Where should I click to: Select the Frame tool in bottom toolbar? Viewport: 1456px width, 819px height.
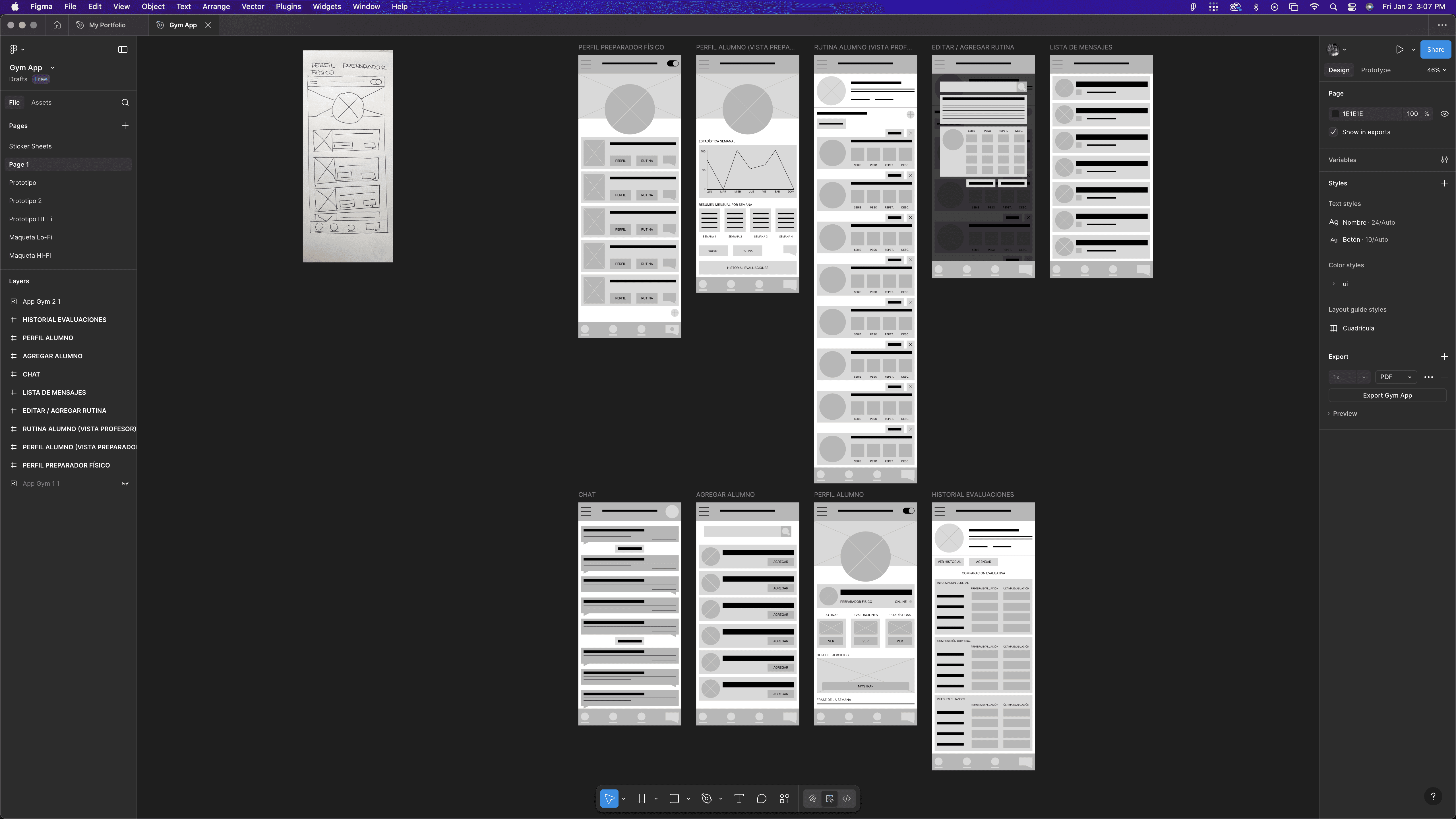click(642, 799)
